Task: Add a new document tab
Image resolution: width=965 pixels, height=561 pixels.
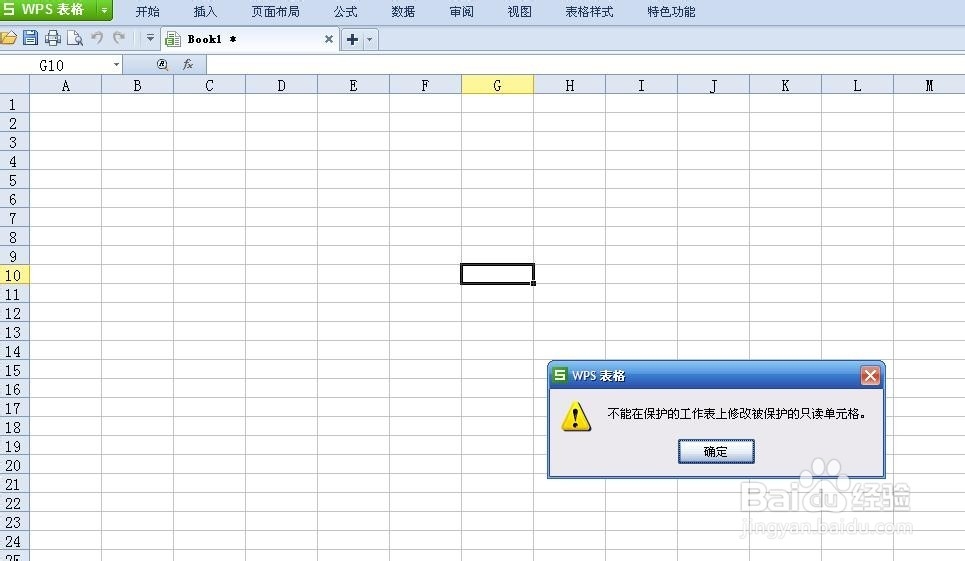Action: pyautogui.click(x=353, y=39)
